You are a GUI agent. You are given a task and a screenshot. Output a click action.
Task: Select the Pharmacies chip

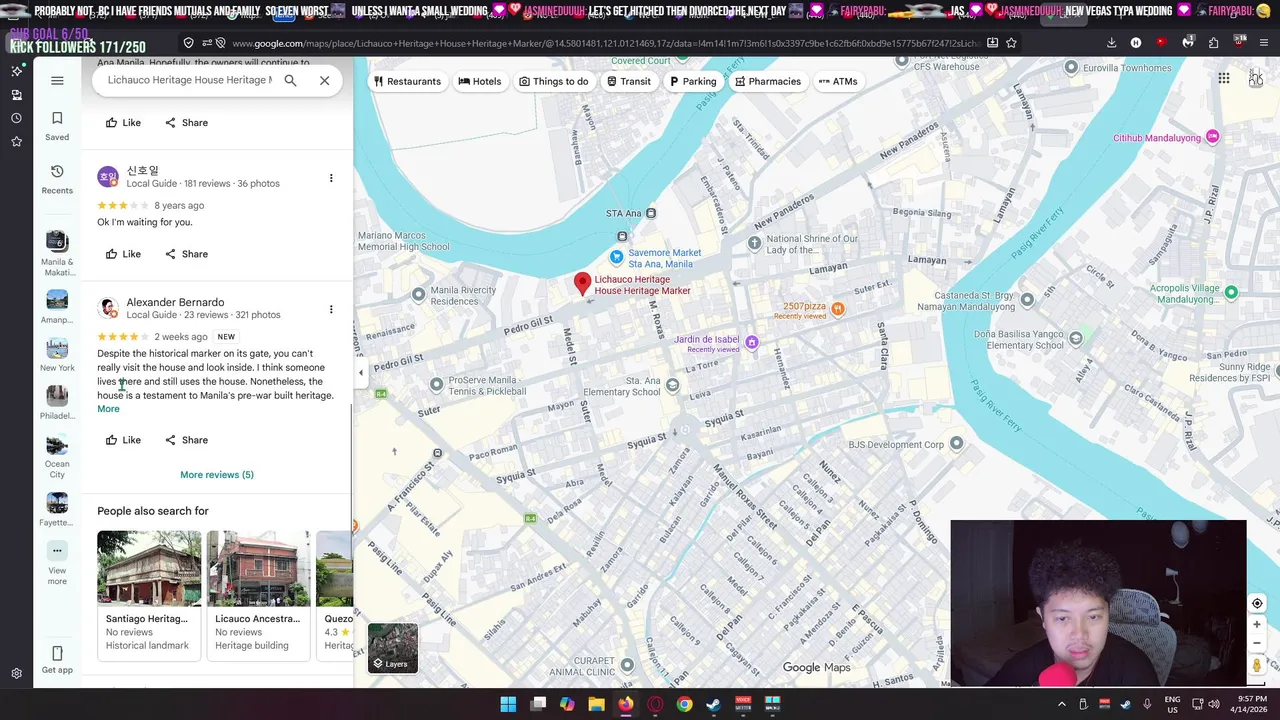pos(767,81)
